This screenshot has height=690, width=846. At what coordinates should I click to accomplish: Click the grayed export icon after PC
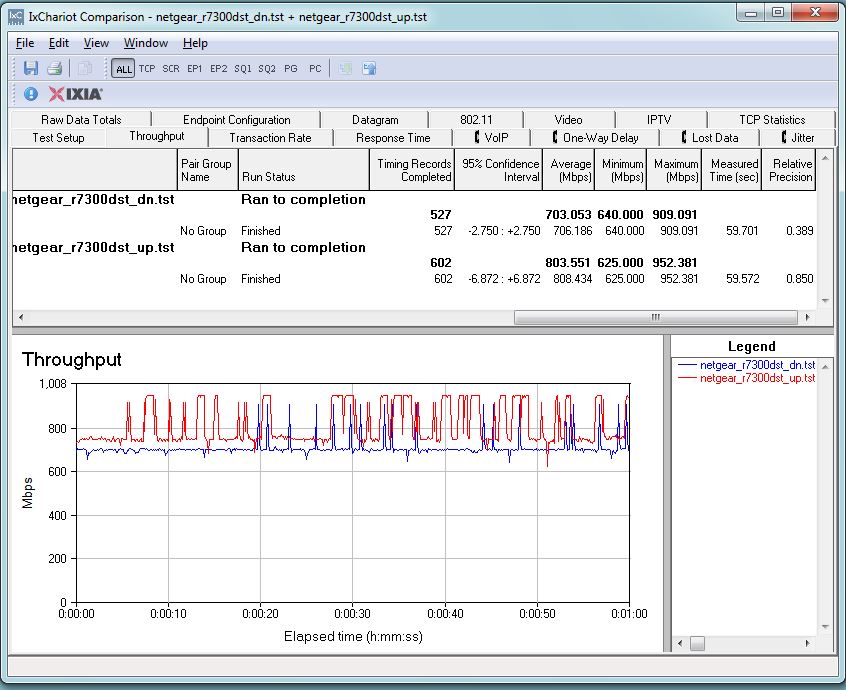tap(345, 69)
